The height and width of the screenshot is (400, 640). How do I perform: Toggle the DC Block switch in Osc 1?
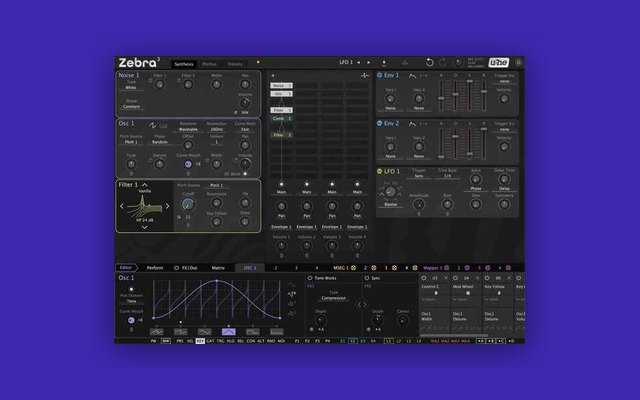pyautogui.click(x=245, y=174)
